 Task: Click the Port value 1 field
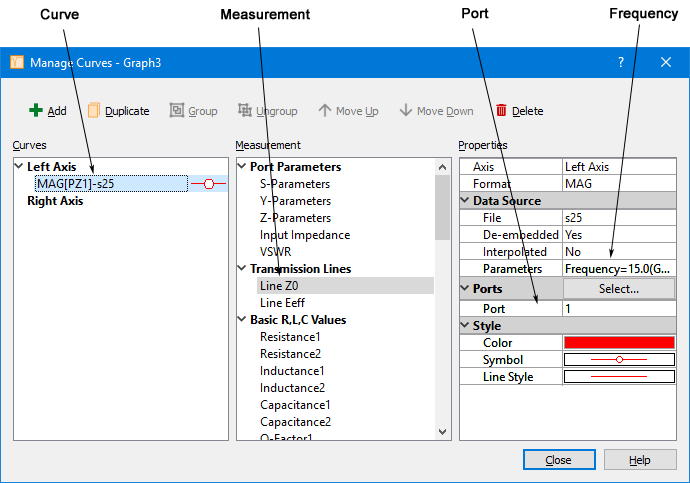click(619, 308)
